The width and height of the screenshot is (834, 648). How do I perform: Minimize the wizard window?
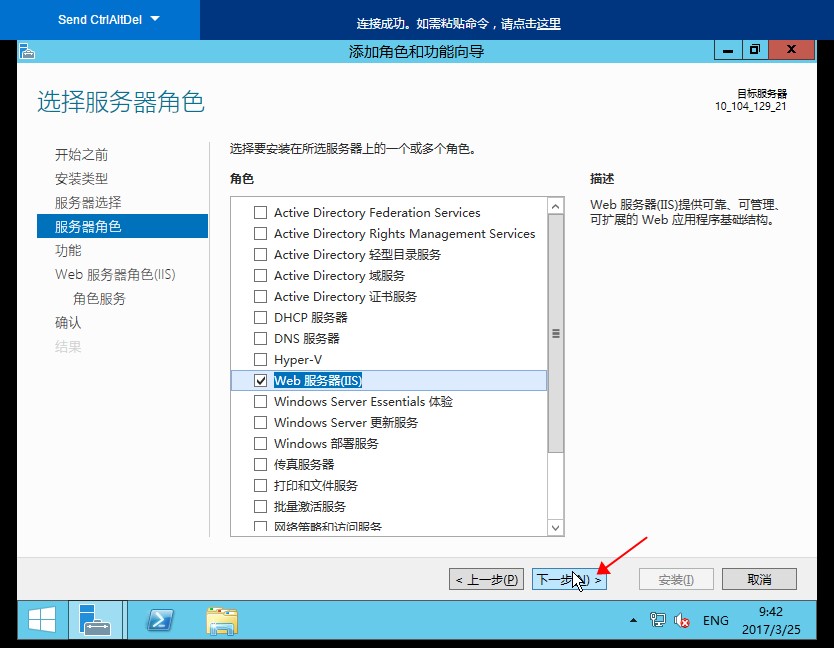pos(728,51)
